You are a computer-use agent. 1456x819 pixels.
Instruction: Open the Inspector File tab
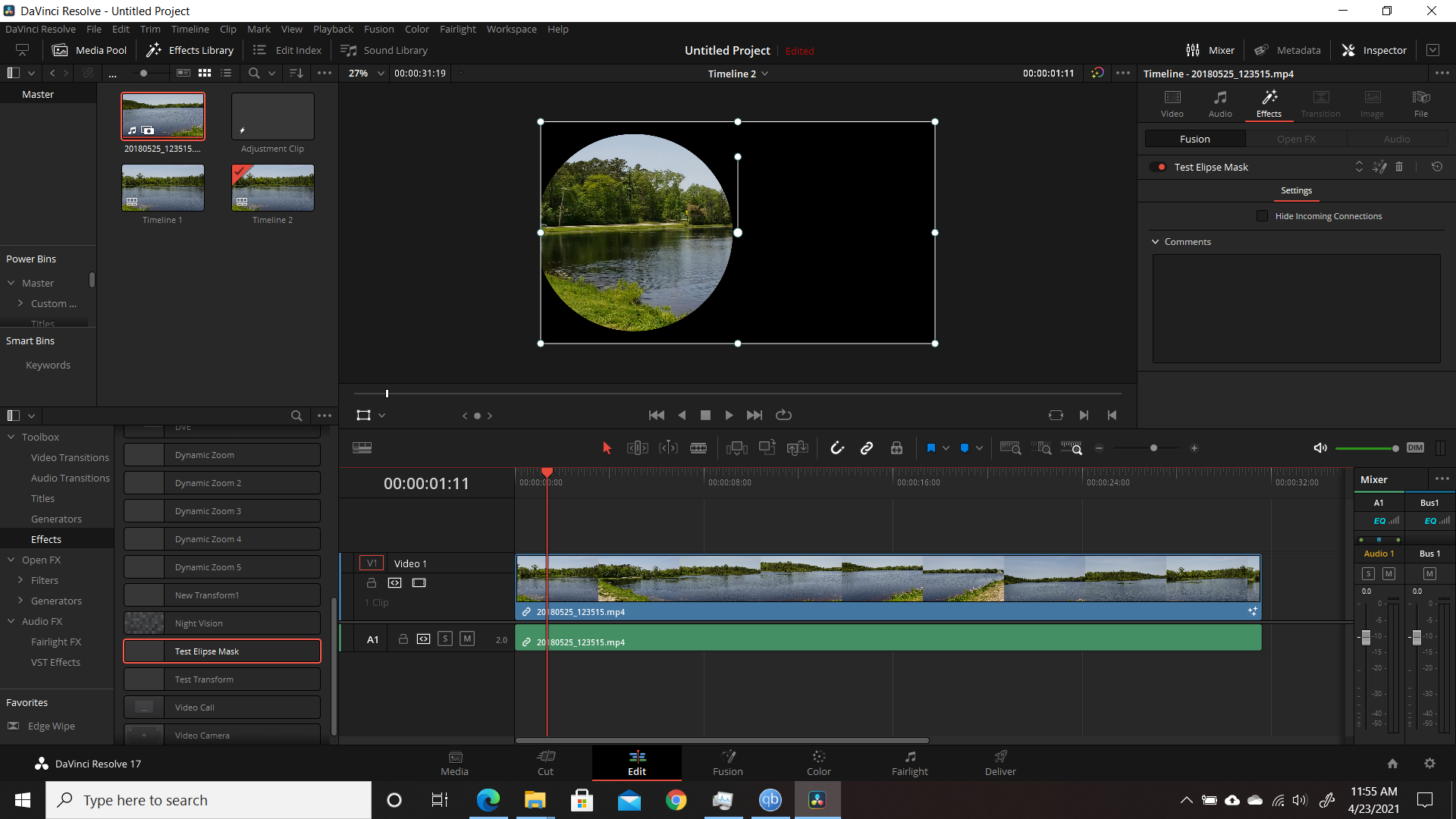coord(1421,104)
